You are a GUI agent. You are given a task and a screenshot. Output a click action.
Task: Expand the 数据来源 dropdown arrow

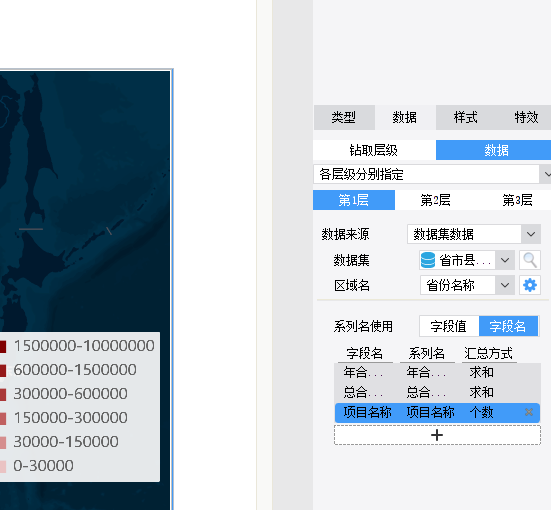point(531,234)
